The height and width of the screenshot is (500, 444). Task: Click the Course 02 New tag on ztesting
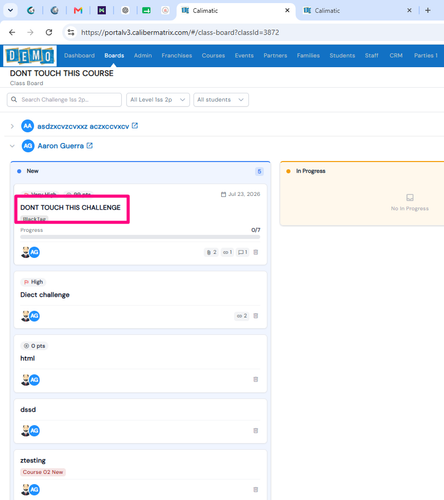pyautogui.click(x=43, y=472)
